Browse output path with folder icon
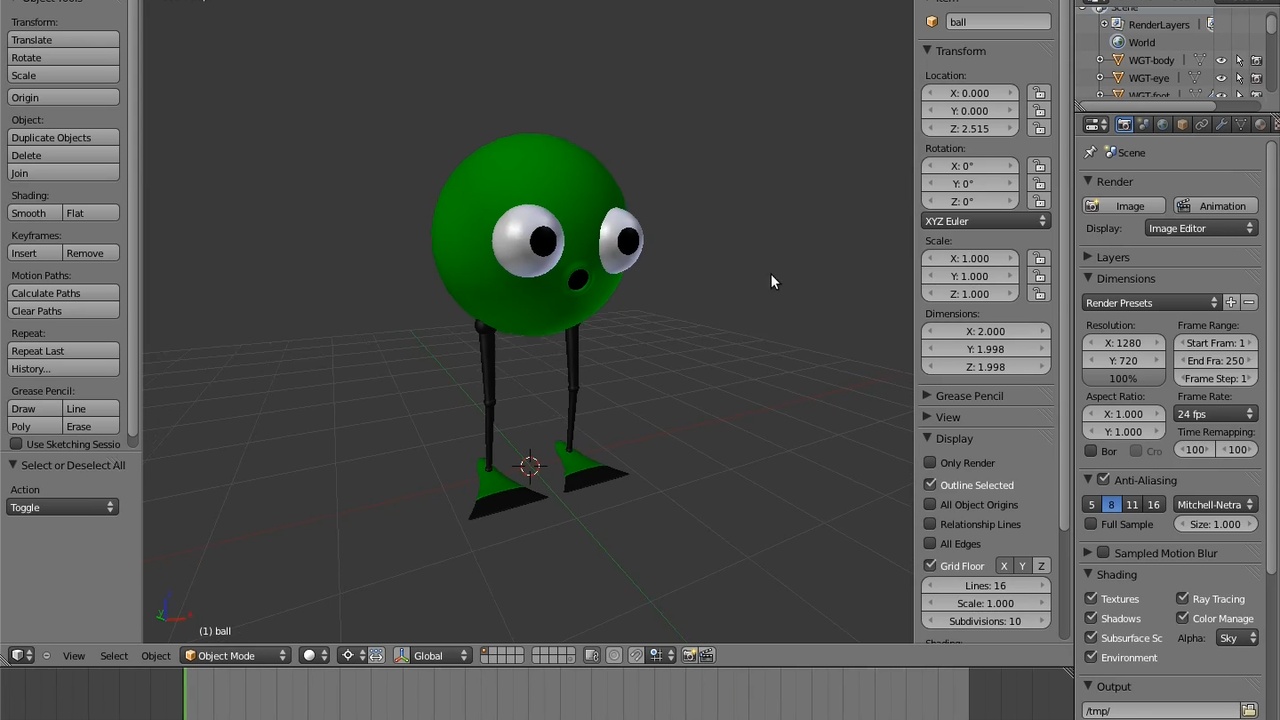 [1249, 711]
